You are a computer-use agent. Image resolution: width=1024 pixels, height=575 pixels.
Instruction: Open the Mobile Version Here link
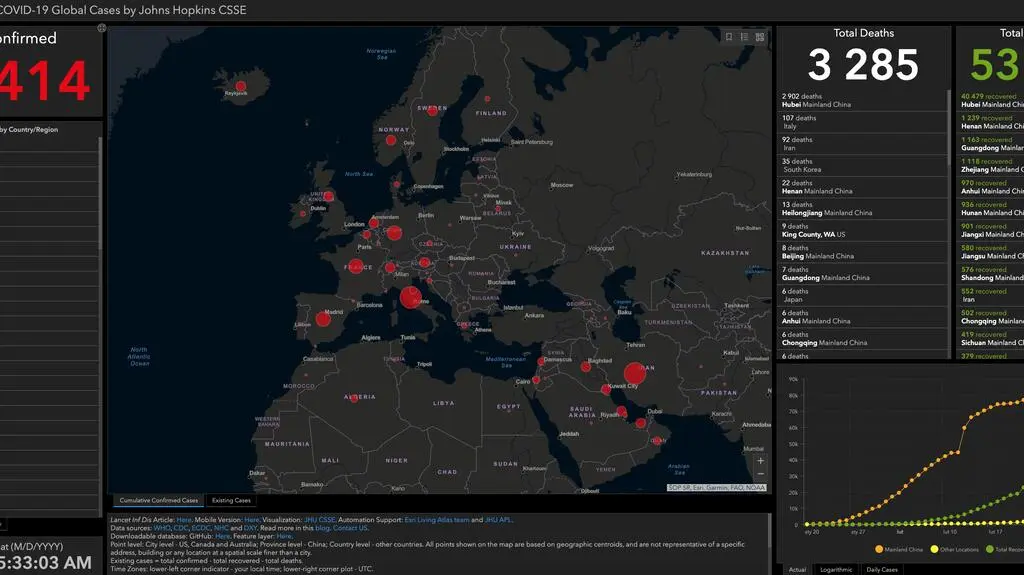pyautogui.click(x=251, y=520)
